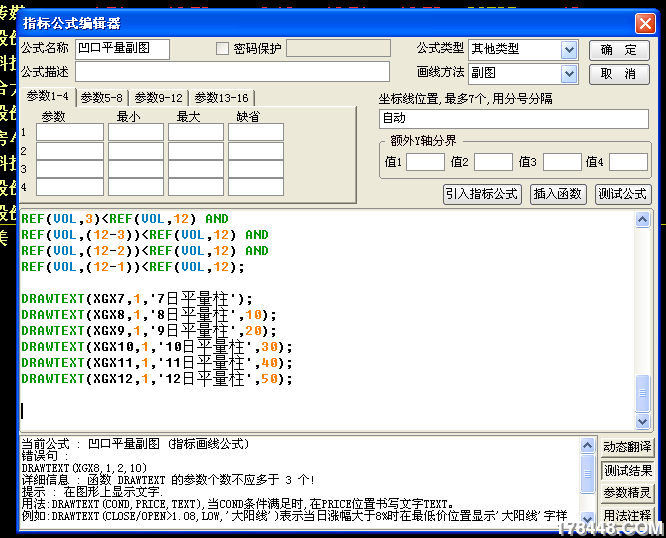Image resolution: width=666 pixels, height=538 pixels.
Task: Click the 插入函数 button
Action: (x=558, y=194)
